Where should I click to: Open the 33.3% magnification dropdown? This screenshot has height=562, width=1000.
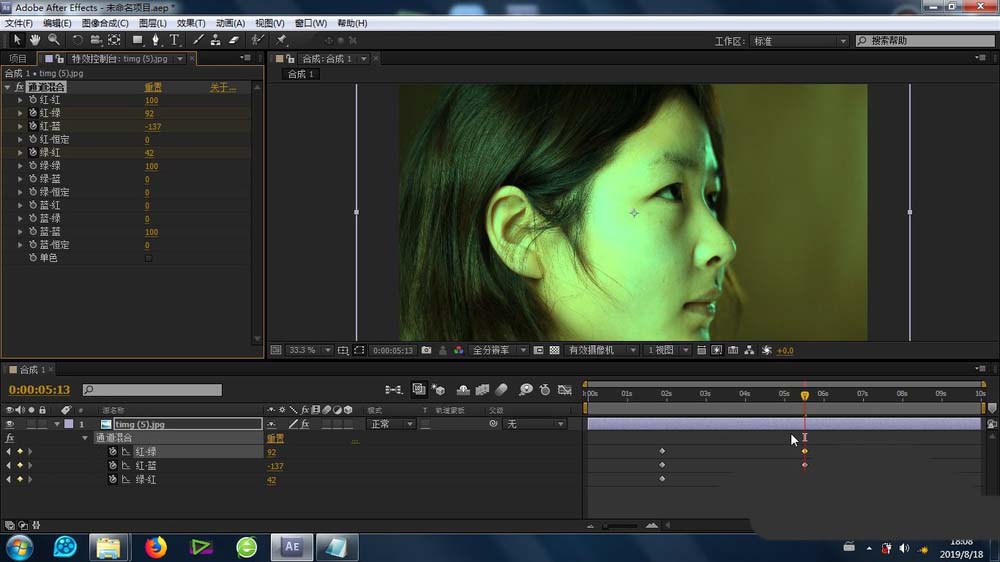(309, 350)
